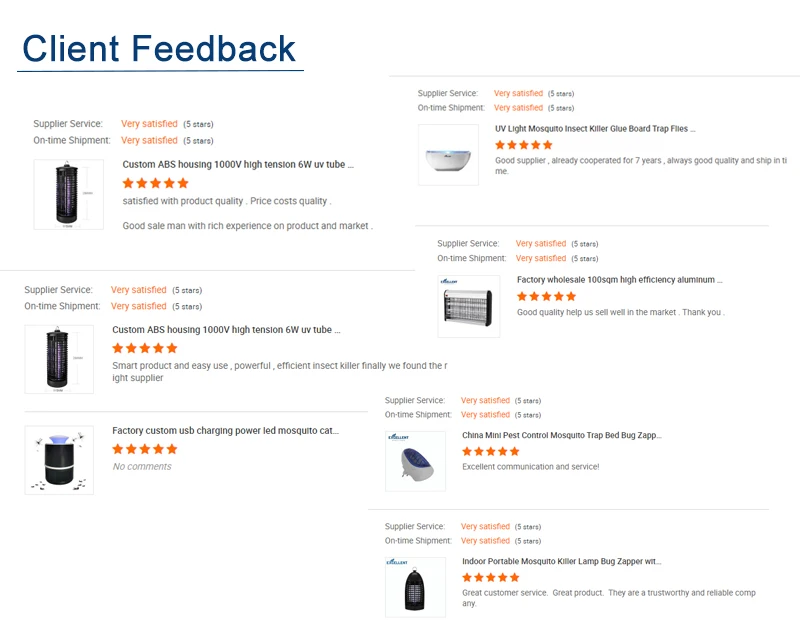
Task: Open "Factory wholesale 100sqm high efficiency aluminum" link
Action: [618, 280]
